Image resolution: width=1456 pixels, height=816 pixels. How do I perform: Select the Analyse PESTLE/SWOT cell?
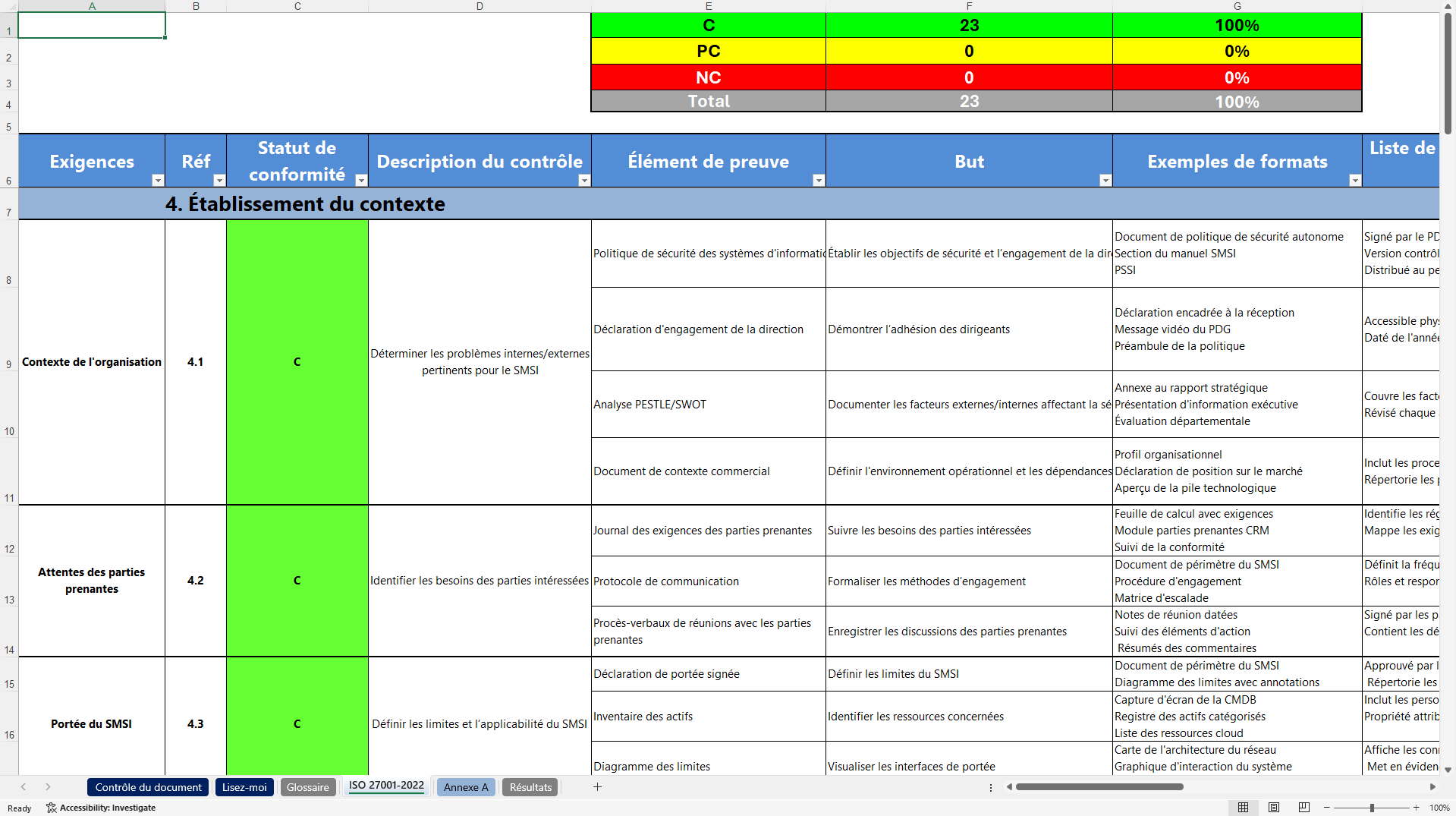709,405
